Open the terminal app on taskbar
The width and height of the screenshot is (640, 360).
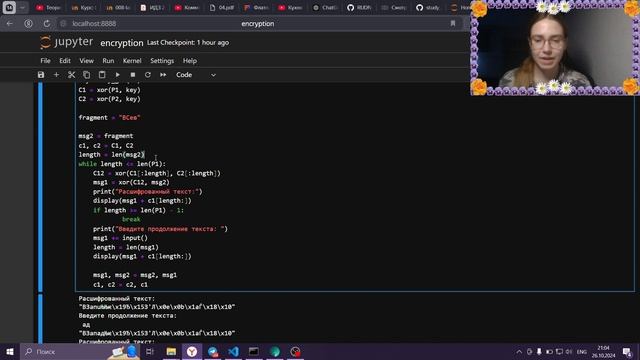(254, 351)
